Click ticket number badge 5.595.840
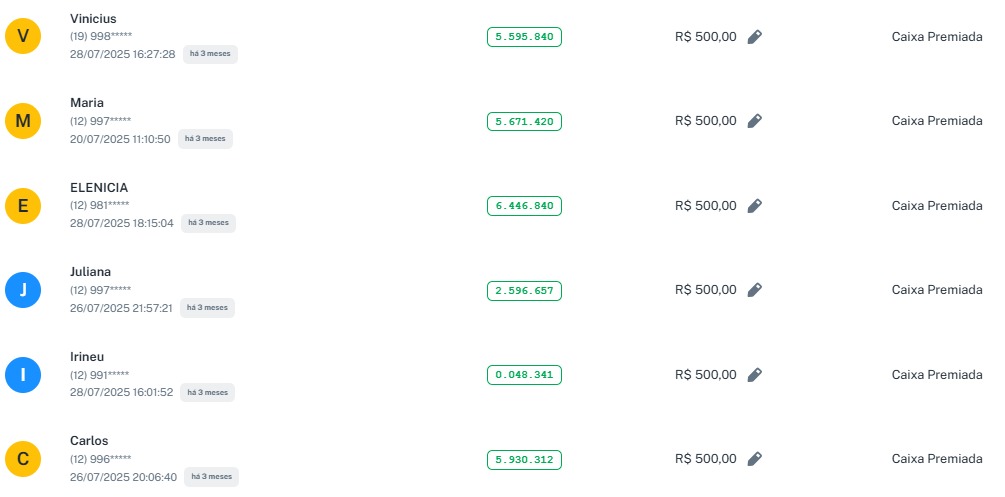1005x497 pixels. 524,37
